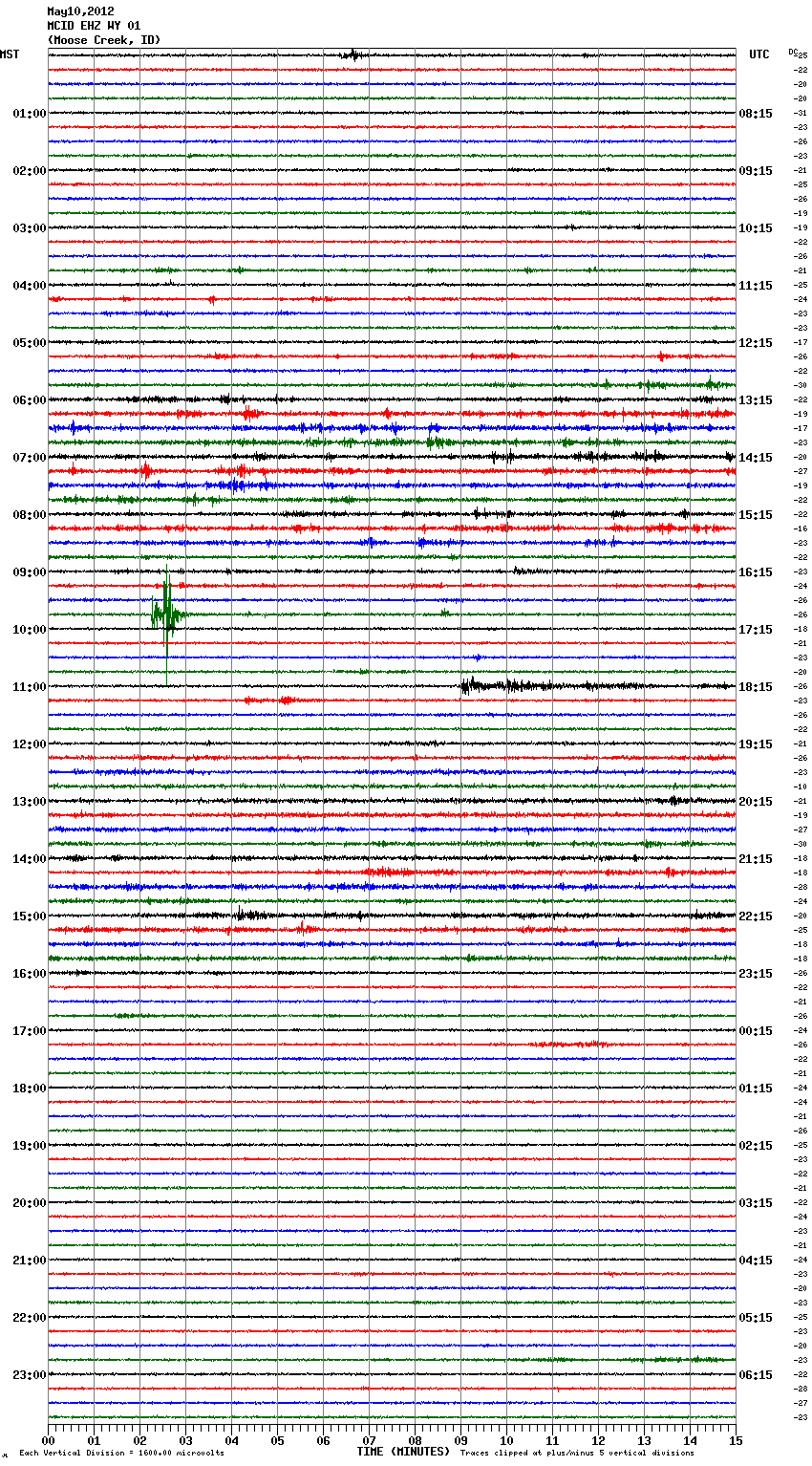The height and width of the screenshot is (1466, 812).
Task: Click the 13:15 UTC time label
Action: coord(756,400)
